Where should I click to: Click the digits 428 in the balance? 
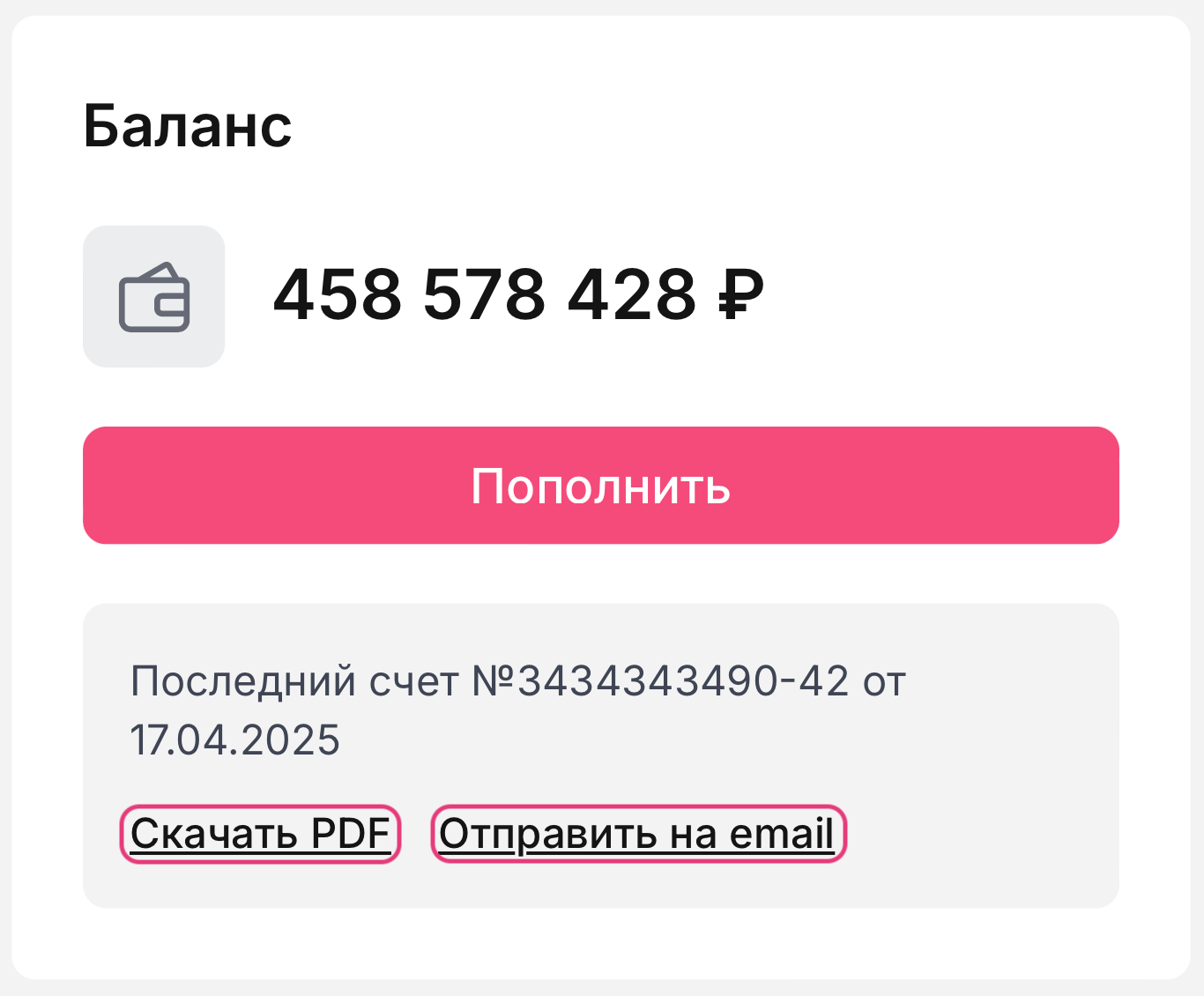click(x=632, y=294)
